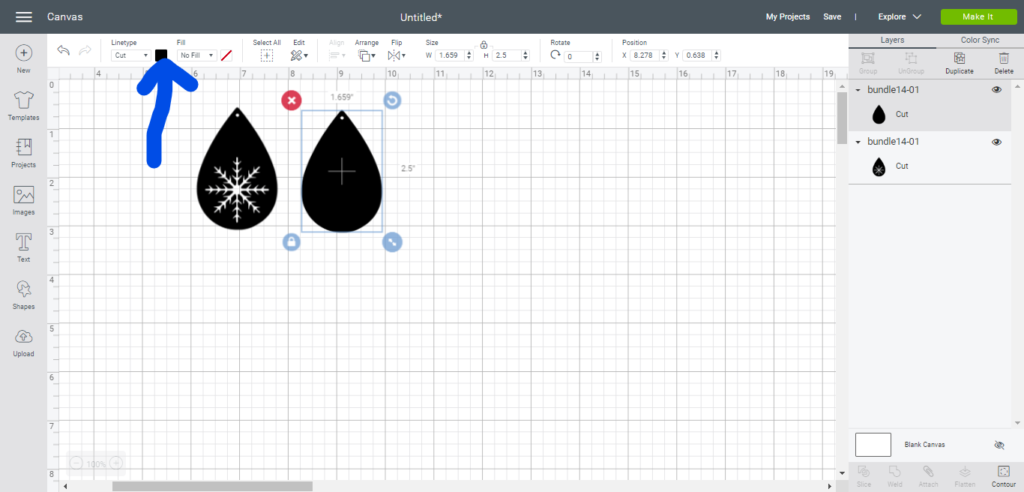Open the Fill dropdown
The width and height of the screenshot is (1024, 492).
pos(196,56)
